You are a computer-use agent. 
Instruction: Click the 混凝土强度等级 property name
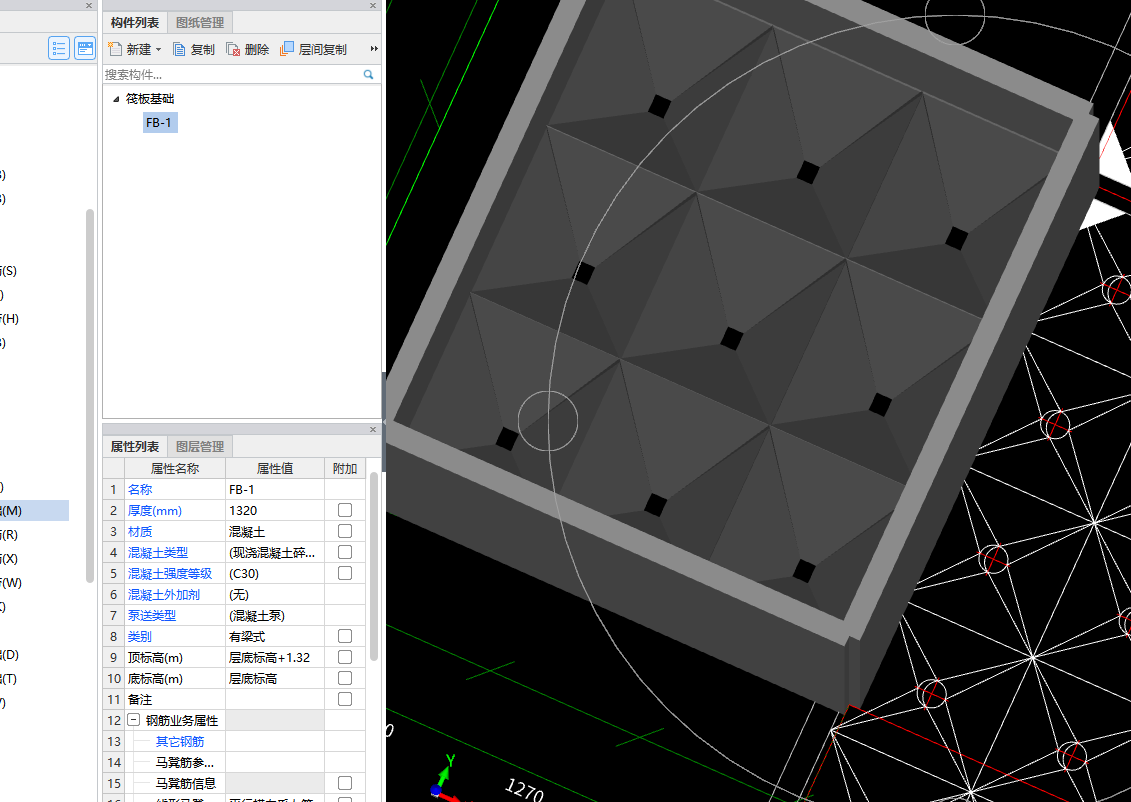point(170,573)
